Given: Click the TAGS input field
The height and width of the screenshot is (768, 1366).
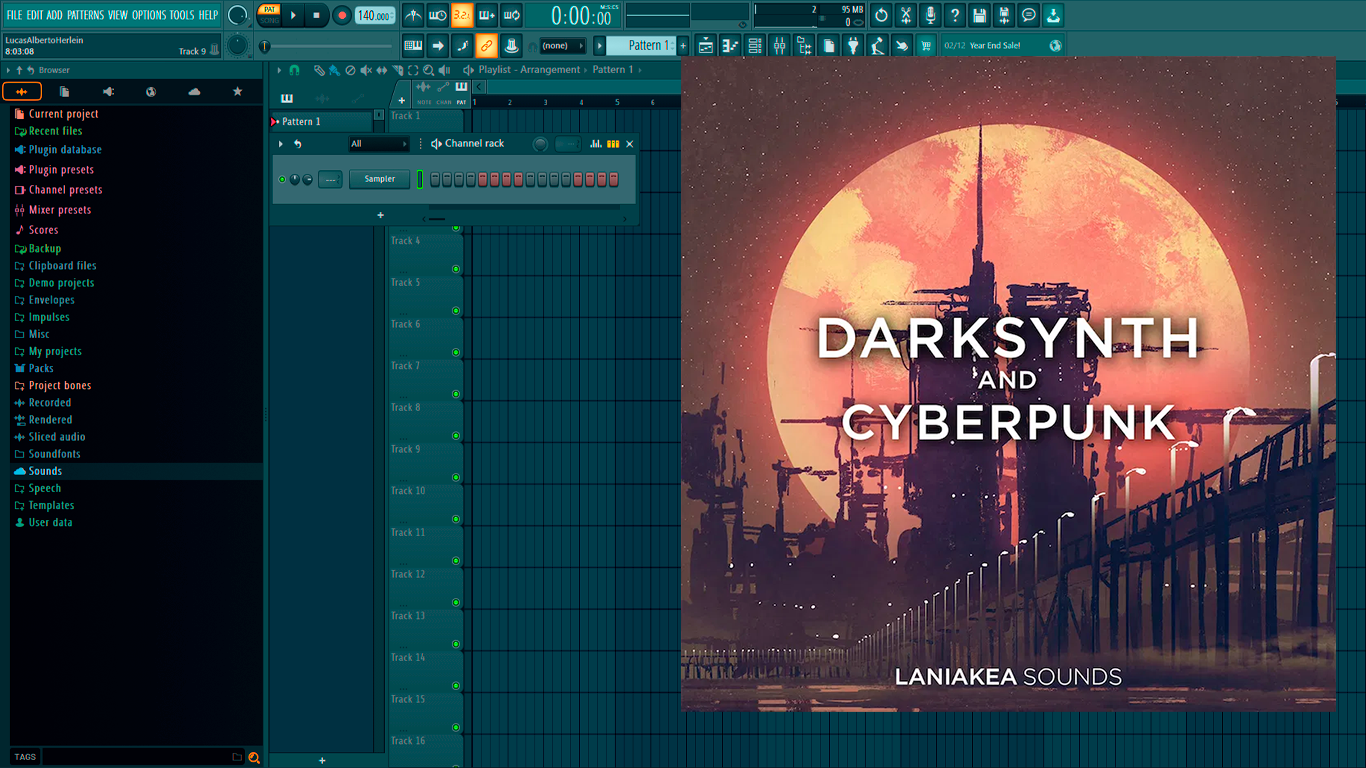Looking at the screenshot, I should click(x=142, y=757).
